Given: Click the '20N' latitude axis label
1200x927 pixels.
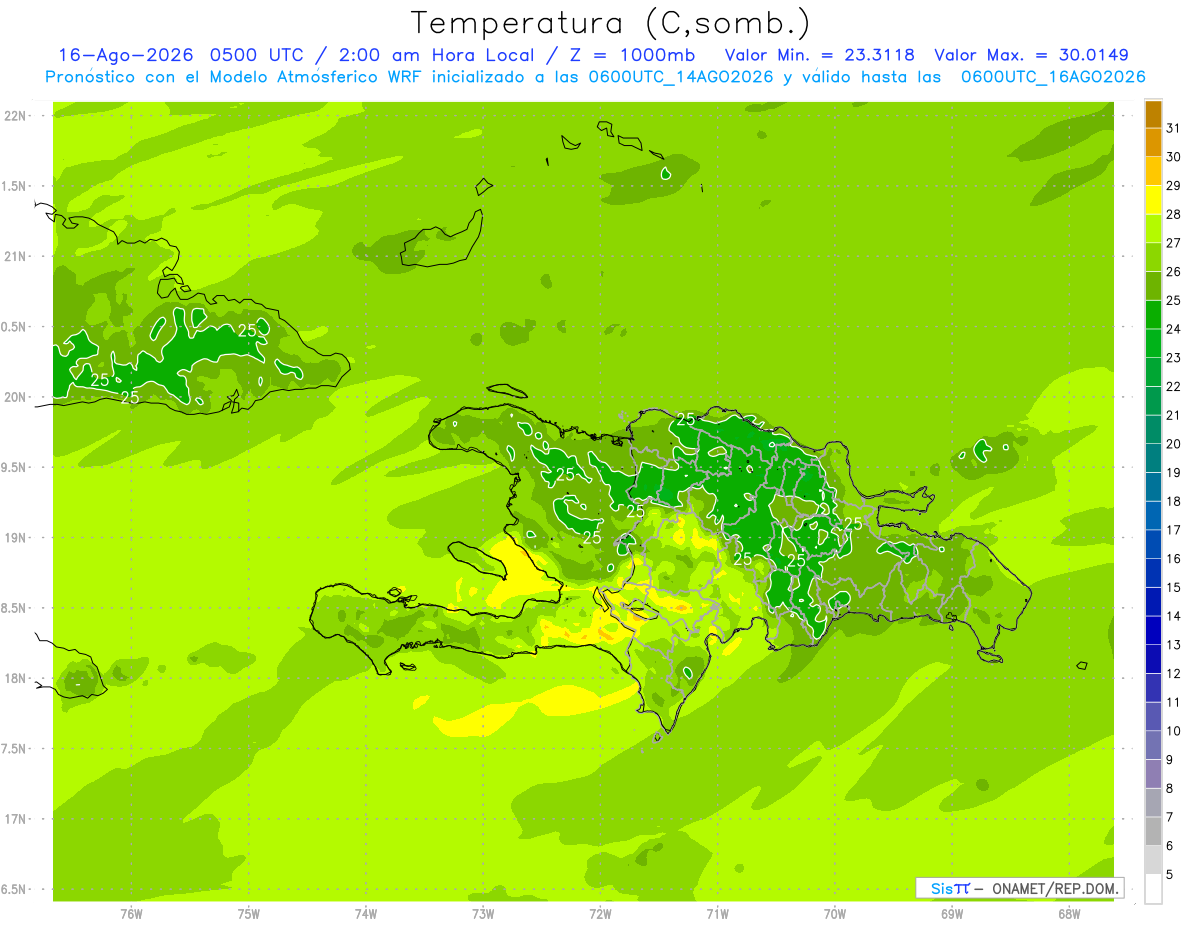Looking at the screenshot, I should (16, 397).
